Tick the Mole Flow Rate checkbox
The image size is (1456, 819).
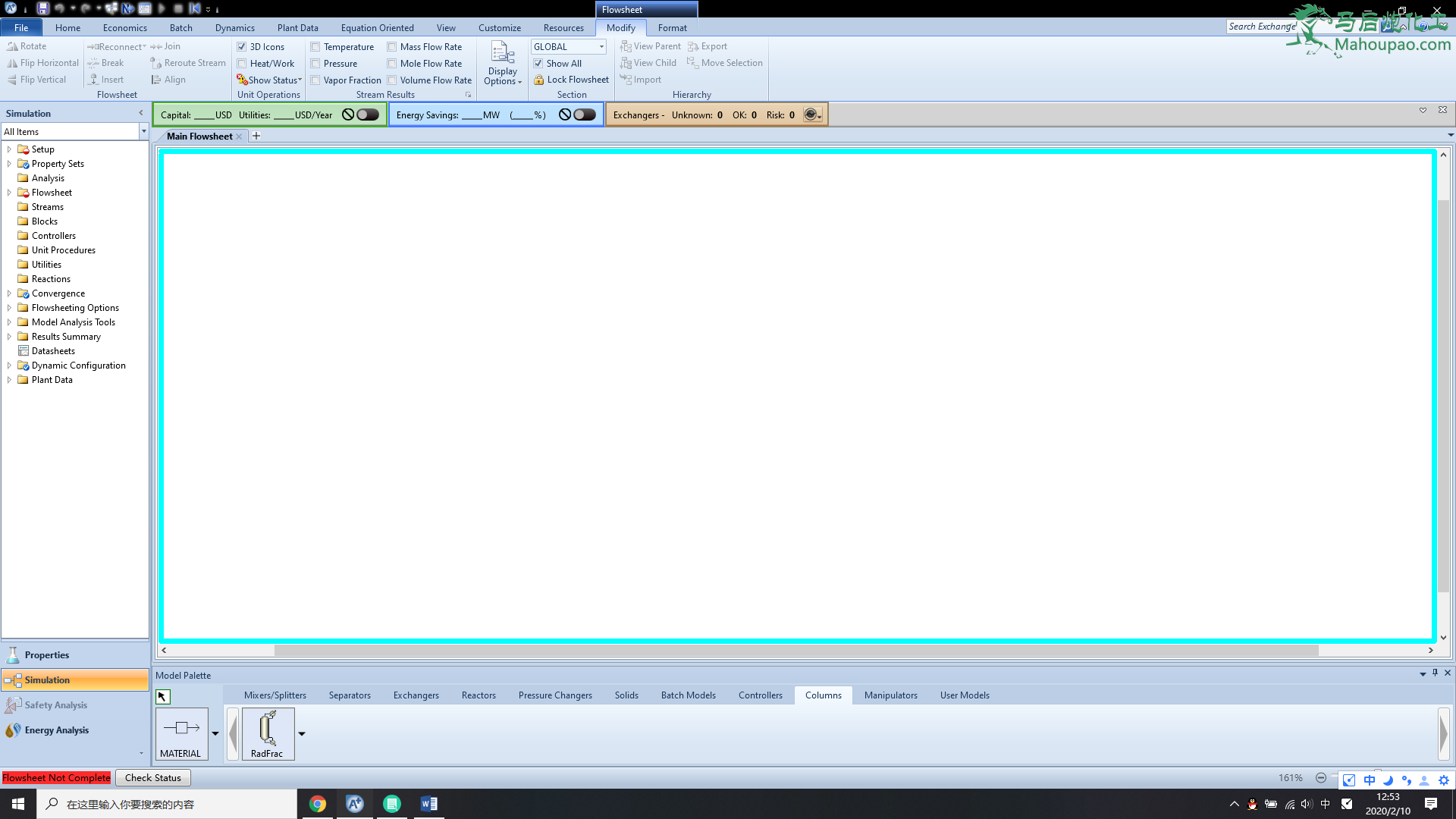click(x=392, y=64)
